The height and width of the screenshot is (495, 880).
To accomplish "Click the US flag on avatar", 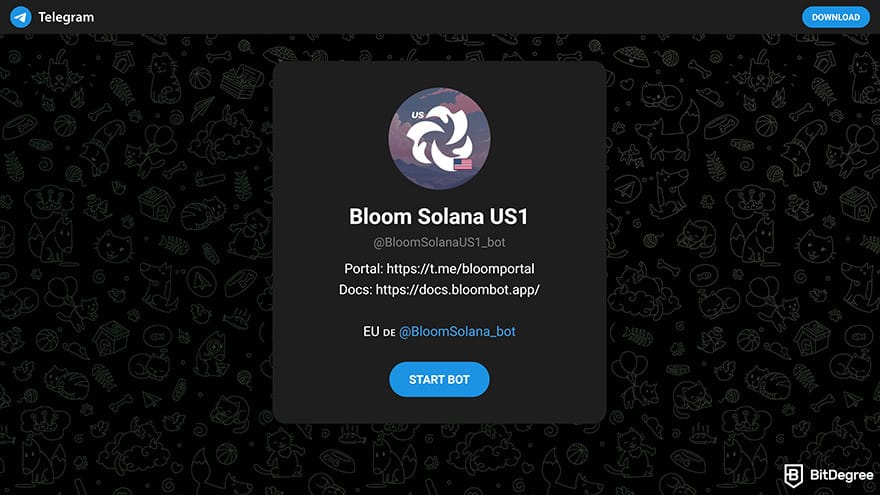I will [463, 164].
